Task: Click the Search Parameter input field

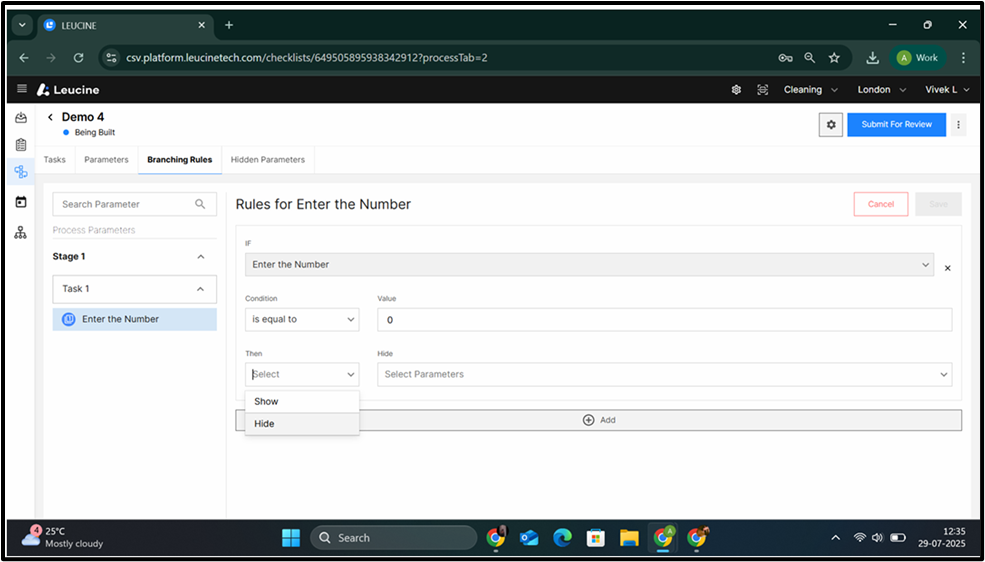Action: 126,204
